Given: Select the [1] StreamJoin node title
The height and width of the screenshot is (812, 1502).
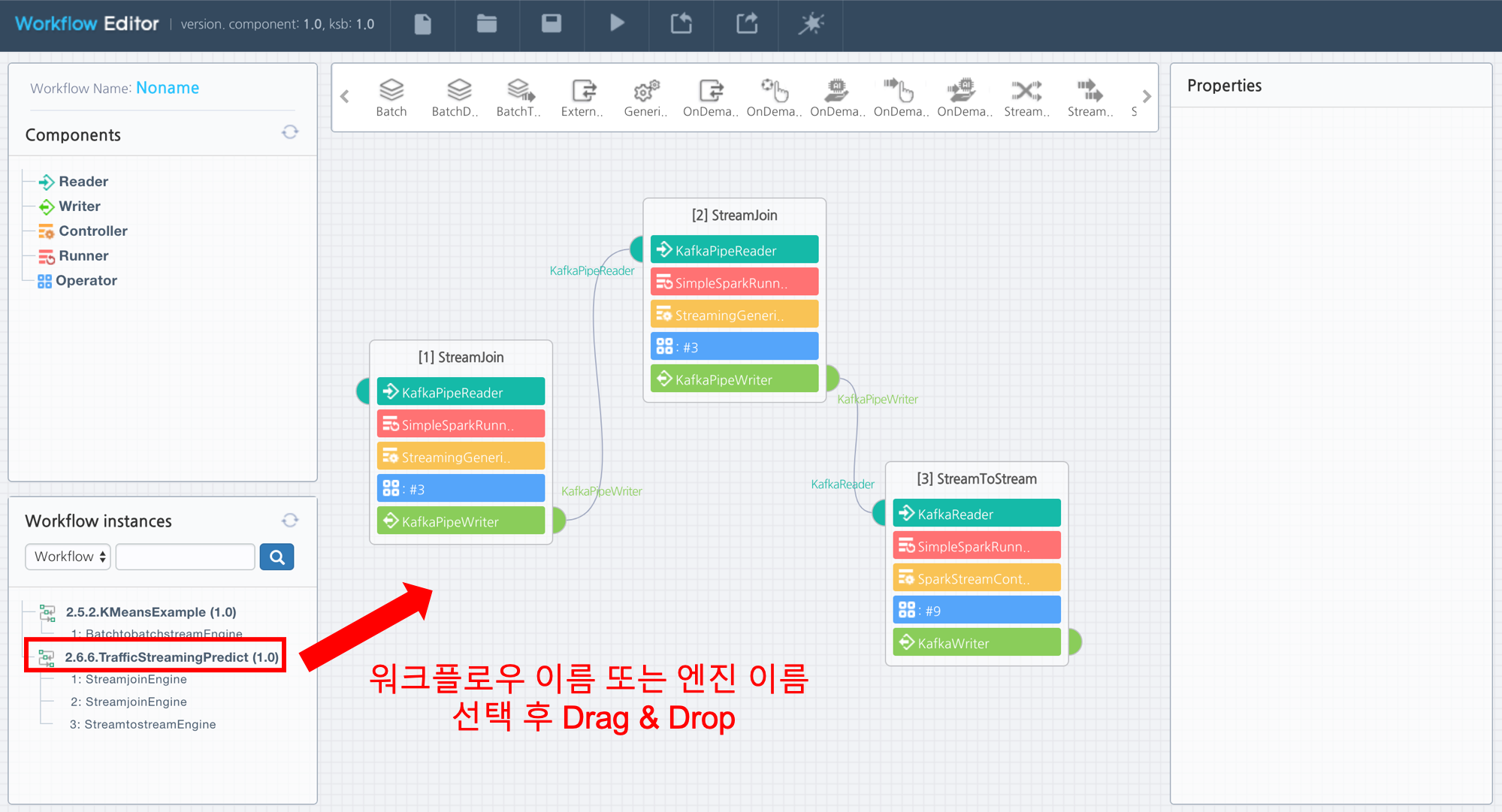Looking at the screenshot, I should pos(461,357).
